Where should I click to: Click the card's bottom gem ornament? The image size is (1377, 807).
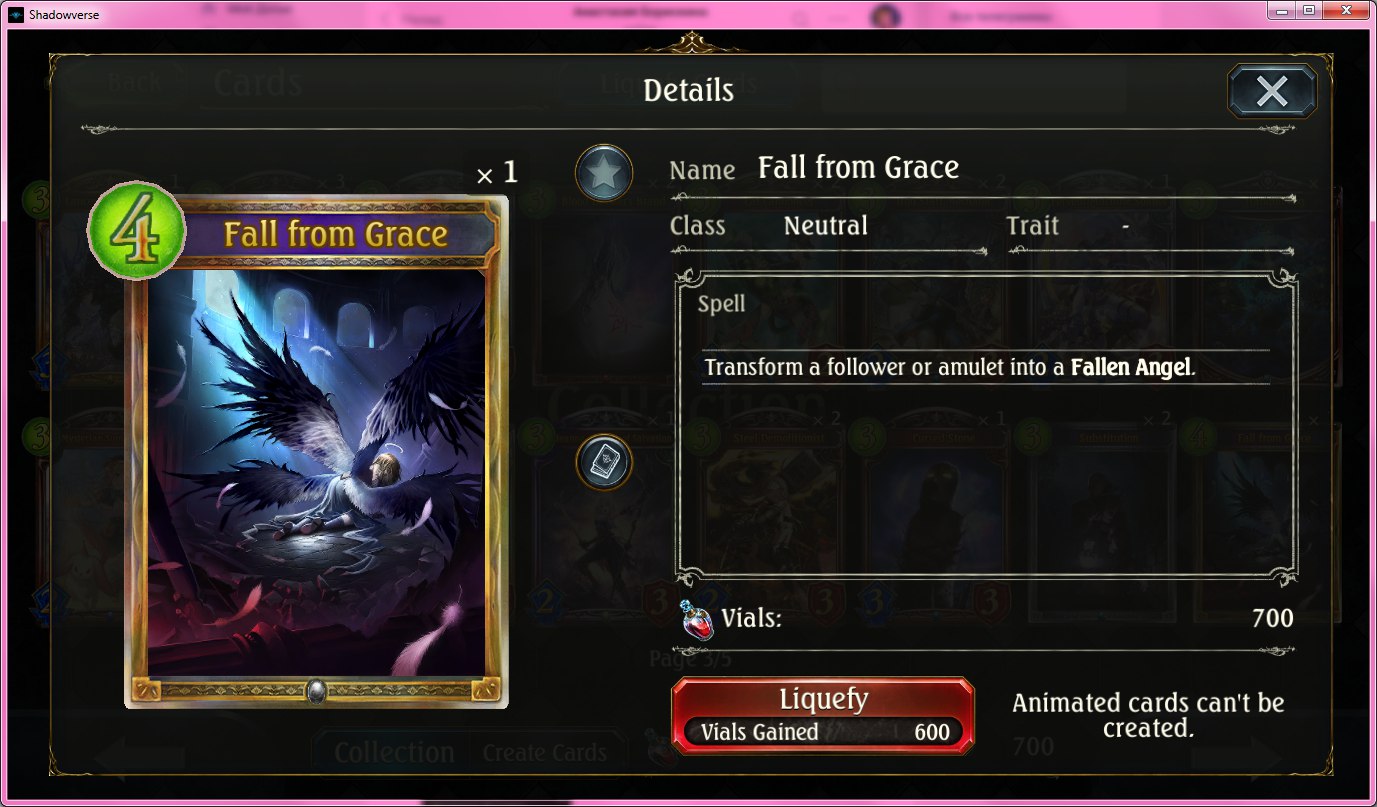tap(316, 690)
